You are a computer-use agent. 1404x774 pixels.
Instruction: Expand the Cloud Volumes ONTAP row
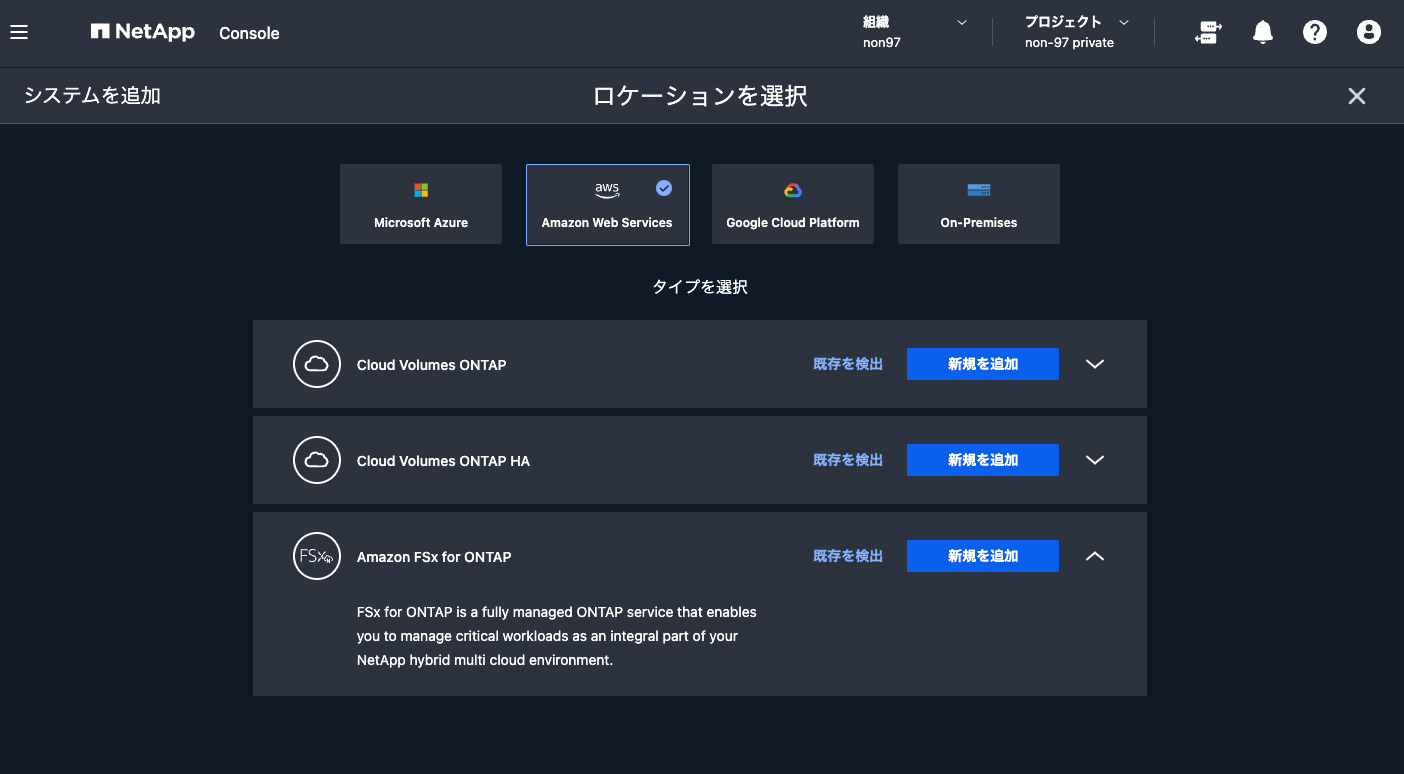[1095, 364]
